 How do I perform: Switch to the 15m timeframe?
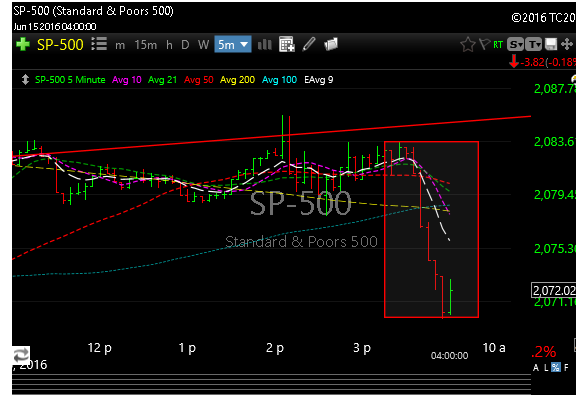(146, 45)
